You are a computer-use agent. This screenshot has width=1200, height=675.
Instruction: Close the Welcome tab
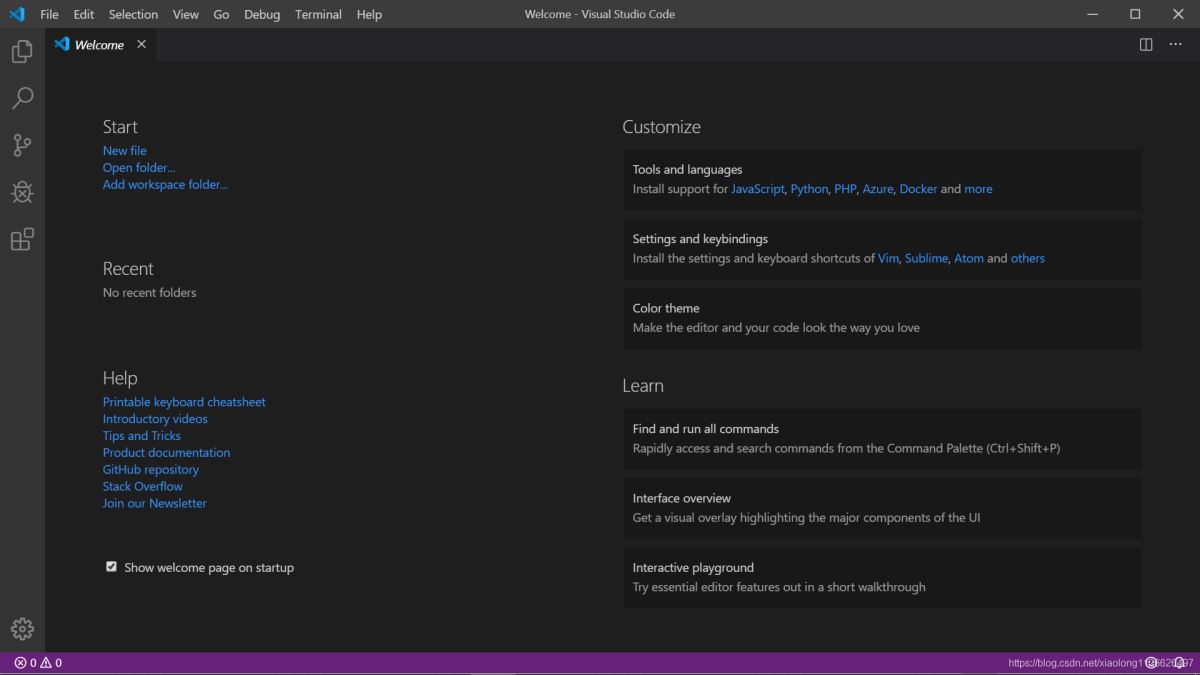tap(141, 44)
